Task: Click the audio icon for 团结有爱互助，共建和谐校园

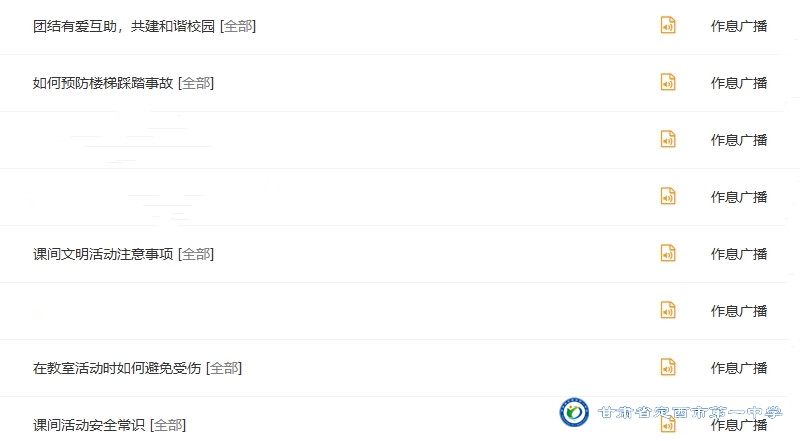Action: tap(668, 26)
